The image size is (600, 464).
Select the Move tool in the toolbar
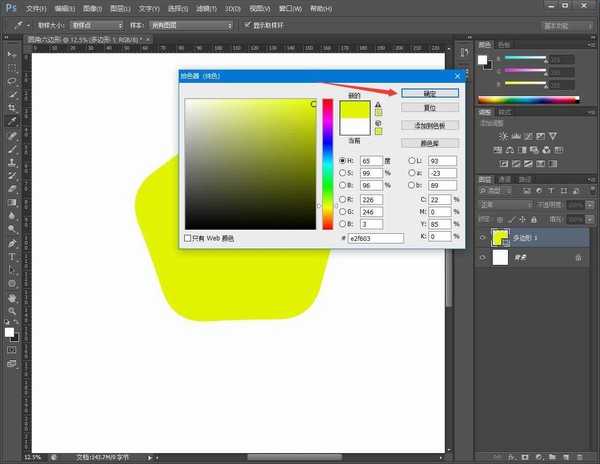tap(11, 52)
